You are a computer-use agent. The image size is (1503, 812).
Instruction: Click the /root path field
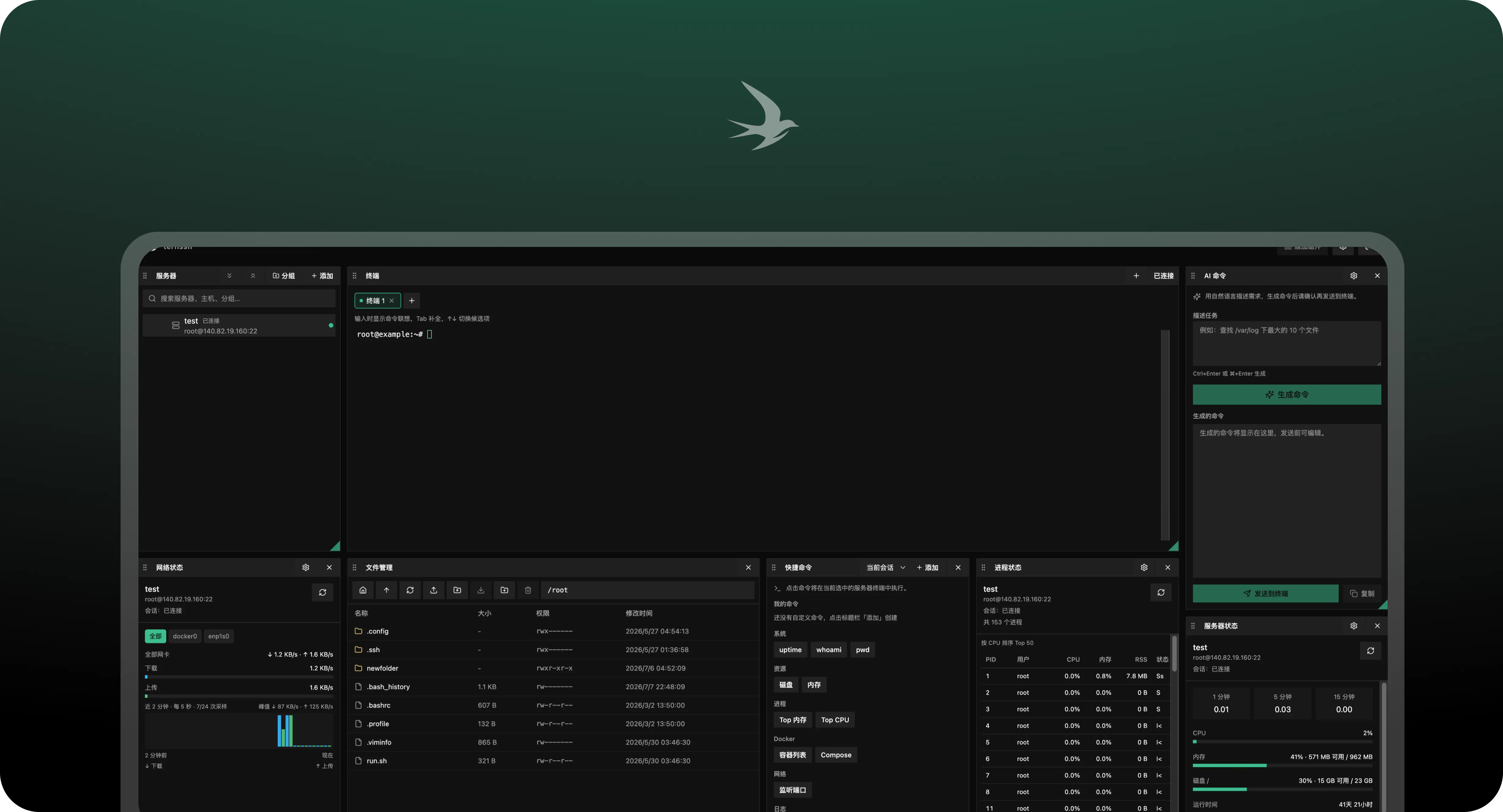(x=647, y=590)
